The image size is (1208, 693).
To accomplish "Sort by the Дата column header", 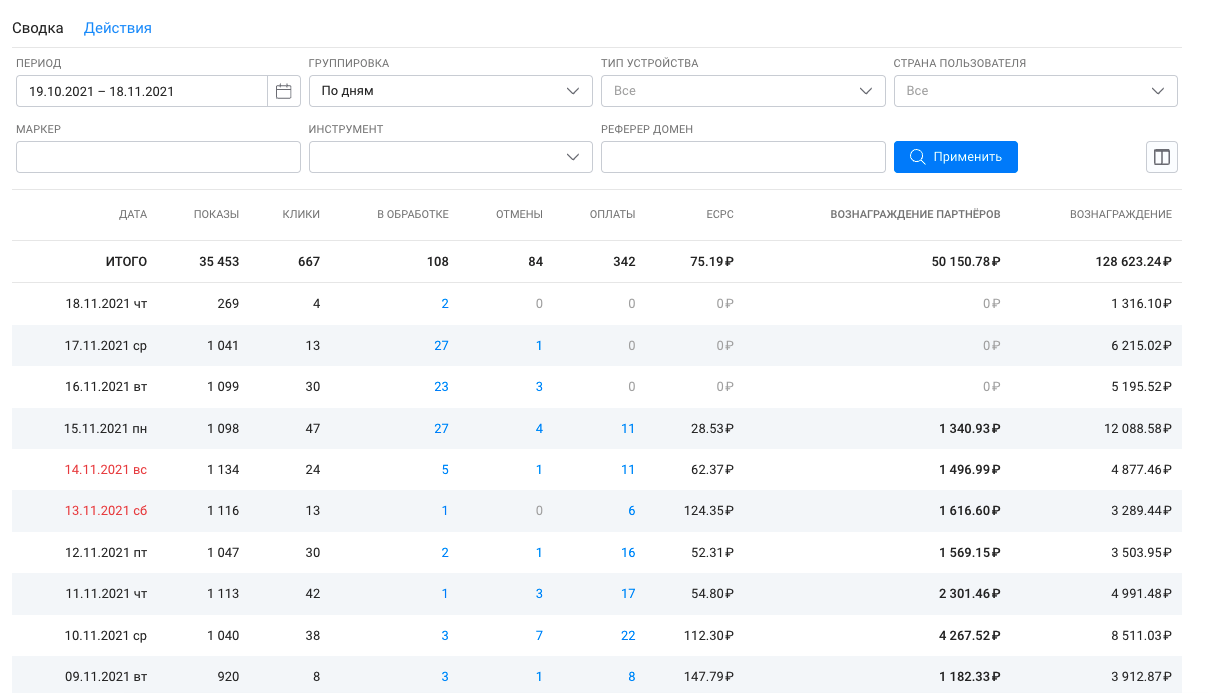I will coord(133,214).
